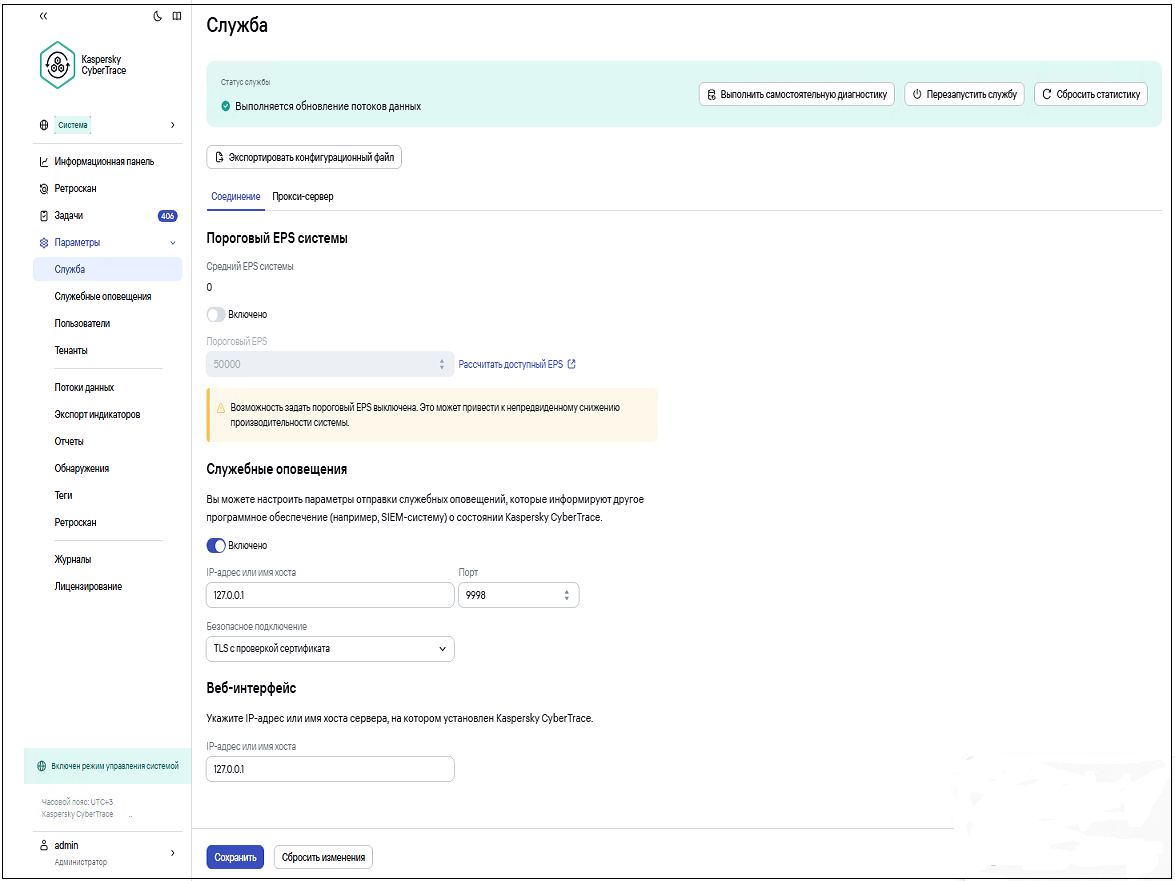Click Экспортировать конфигурационный файл button
This screenshot has height=881, width=1175.
pos(304,157)
